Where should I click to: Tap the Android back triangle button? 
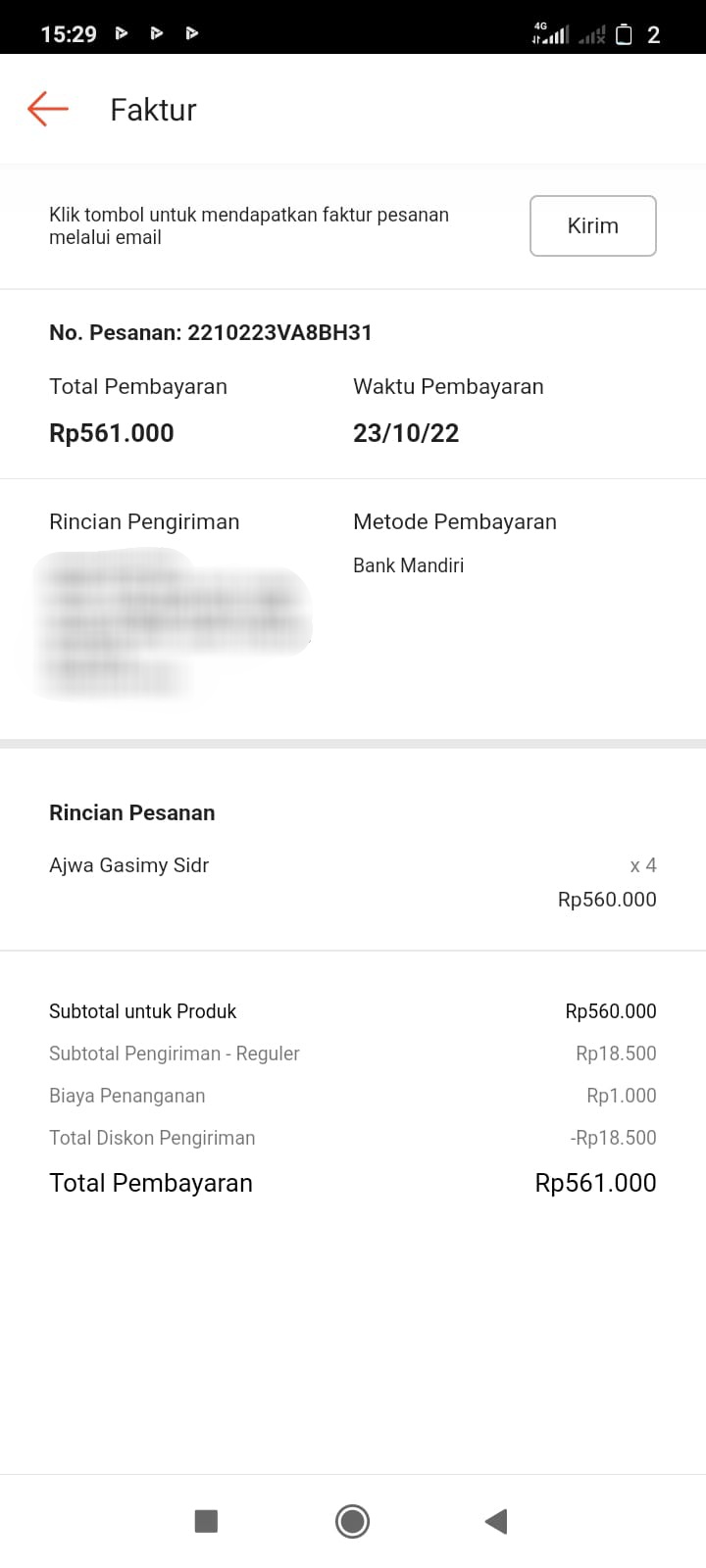pos(496,1521)
